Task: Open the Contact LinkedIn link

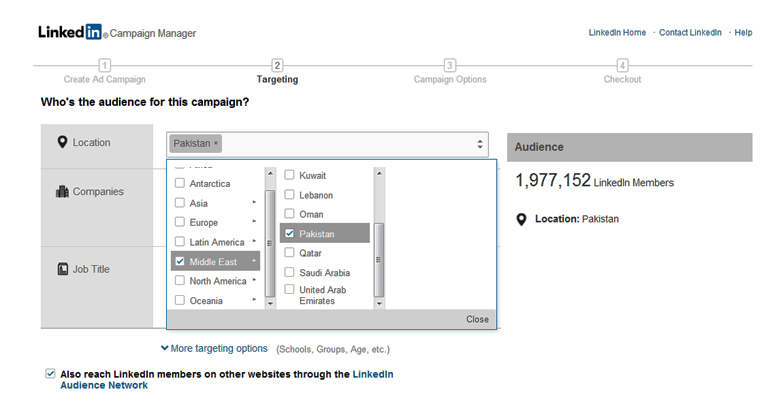Action: click(x=690, y=32)
